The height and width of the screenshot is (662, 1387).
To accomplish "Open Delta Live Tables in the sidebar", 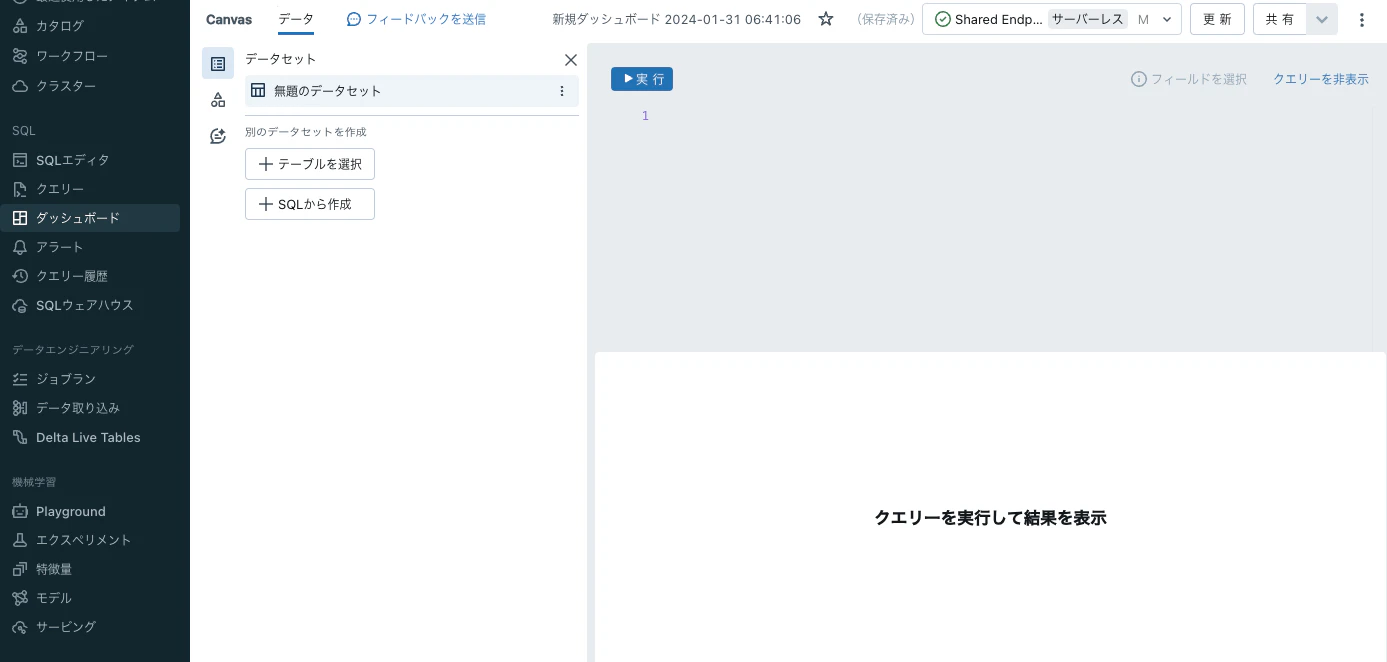I will [x=90, y=437].
